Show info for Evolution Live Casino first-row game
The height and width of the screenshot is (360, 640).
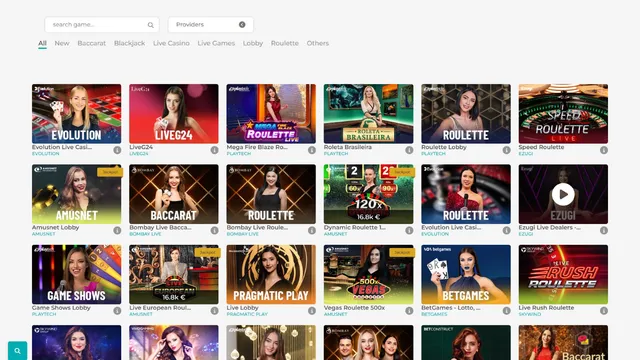click(x=117, y=150)
